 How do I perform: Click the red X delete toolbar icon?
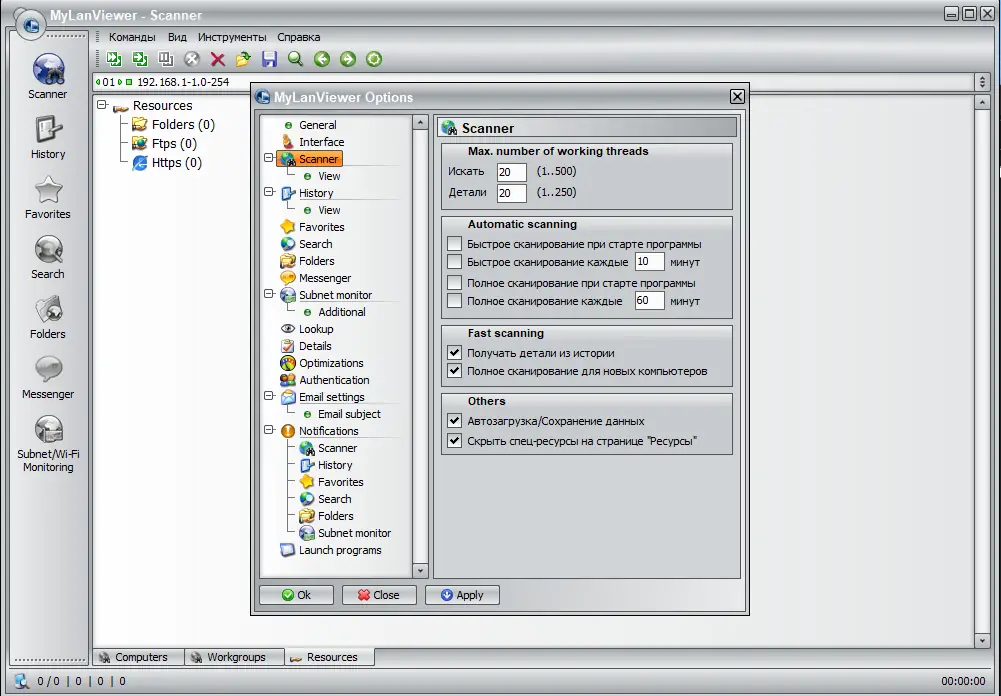tap(218, 59)
